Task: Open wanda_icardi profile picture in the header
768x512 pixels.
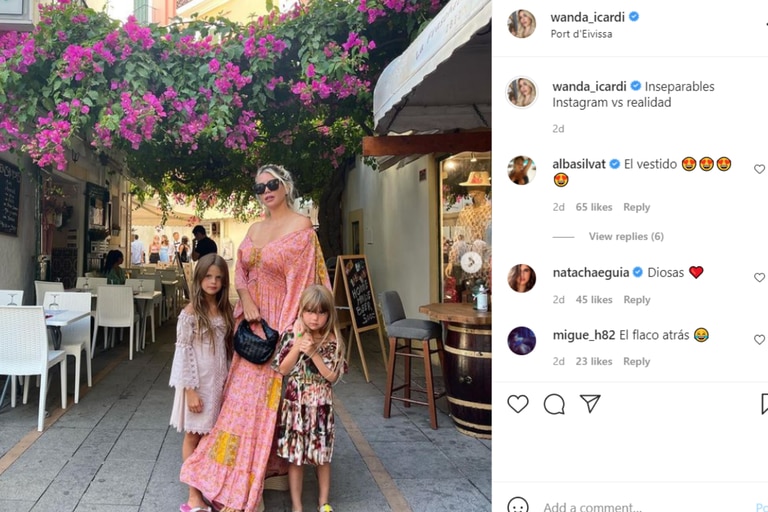Action: 522,24
